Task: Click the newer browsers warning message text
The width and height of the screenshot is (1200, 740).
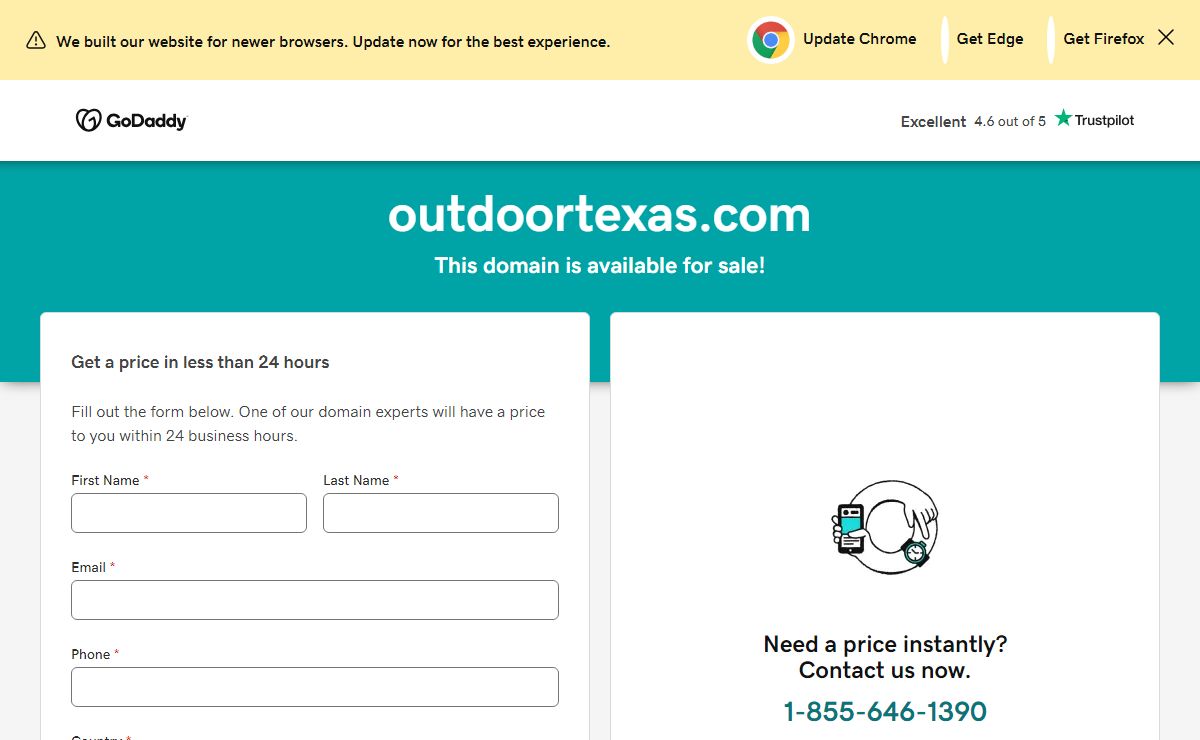Action: tap(333, 42)
